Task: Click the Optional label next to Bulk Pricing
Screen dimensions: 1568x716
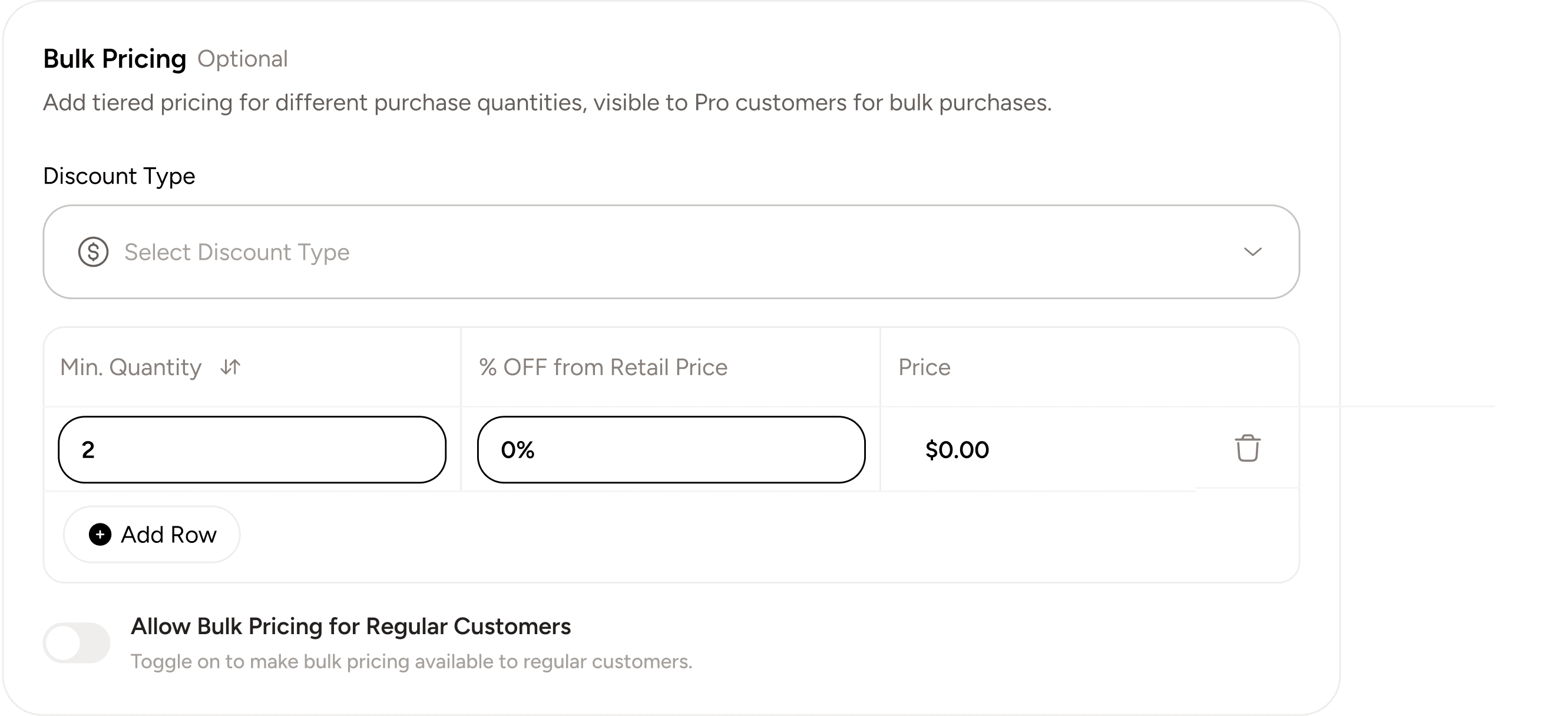Action: pos(243,58)
